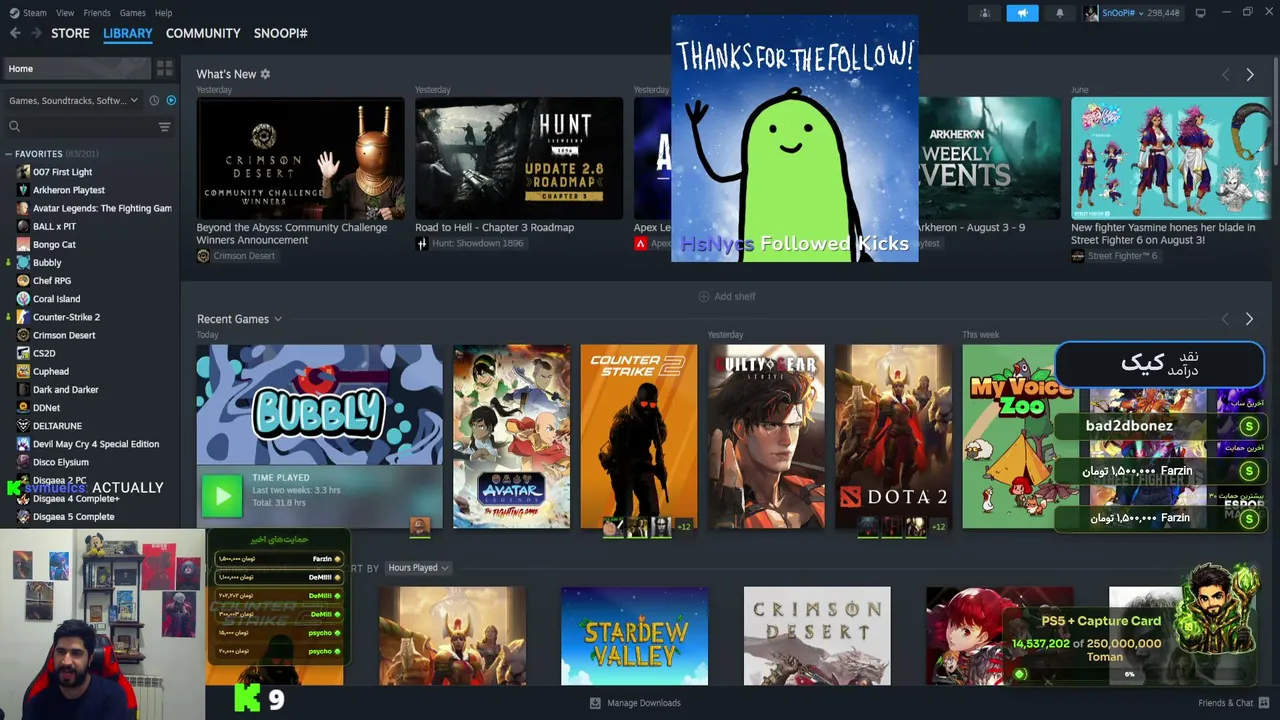Click the Coral Island game icon
The height and width of the screenshot is (720, 1280).
coord(23,299)
